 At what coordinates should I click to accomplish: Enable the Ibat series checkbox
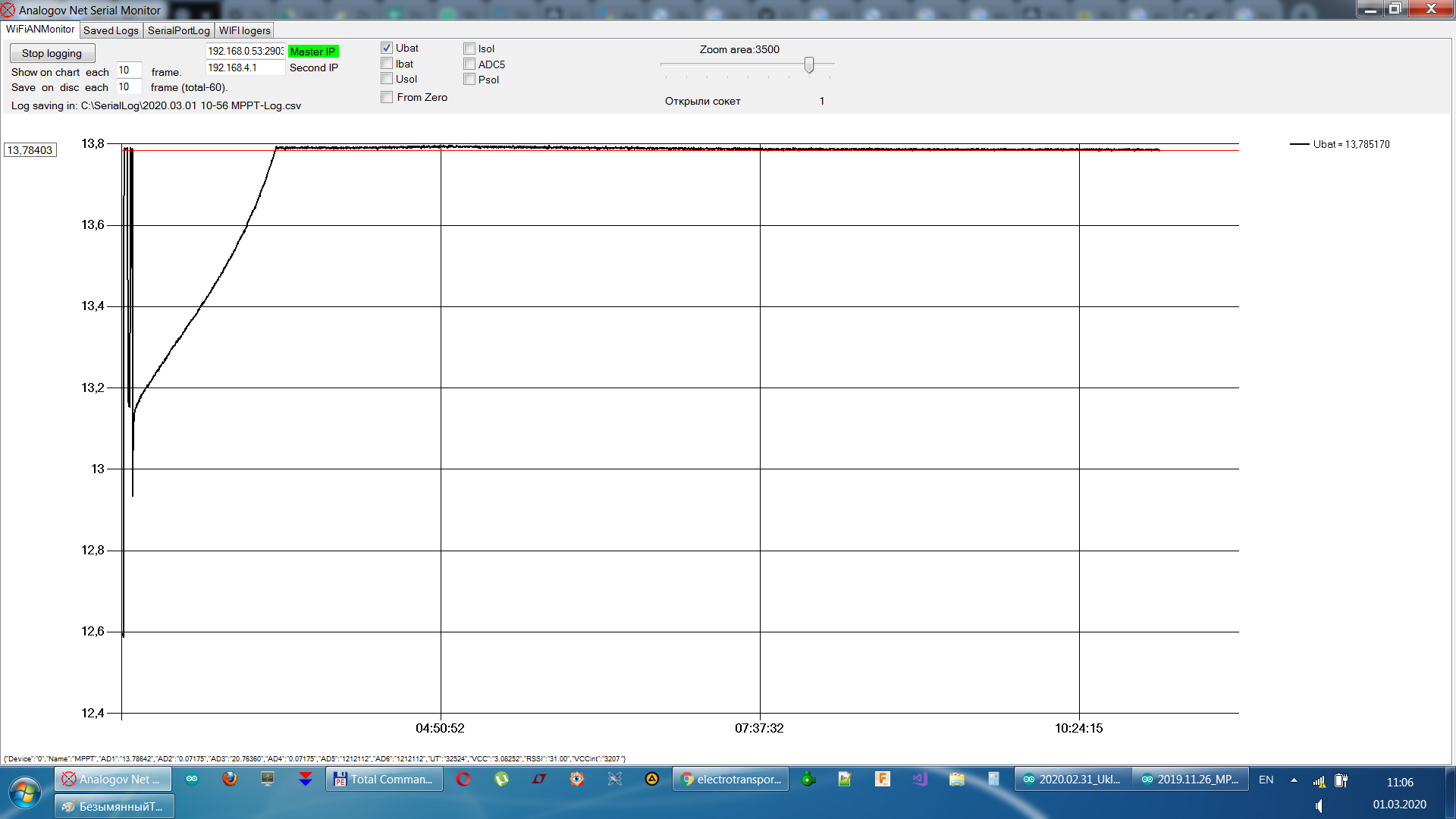(x=387, y=64)
